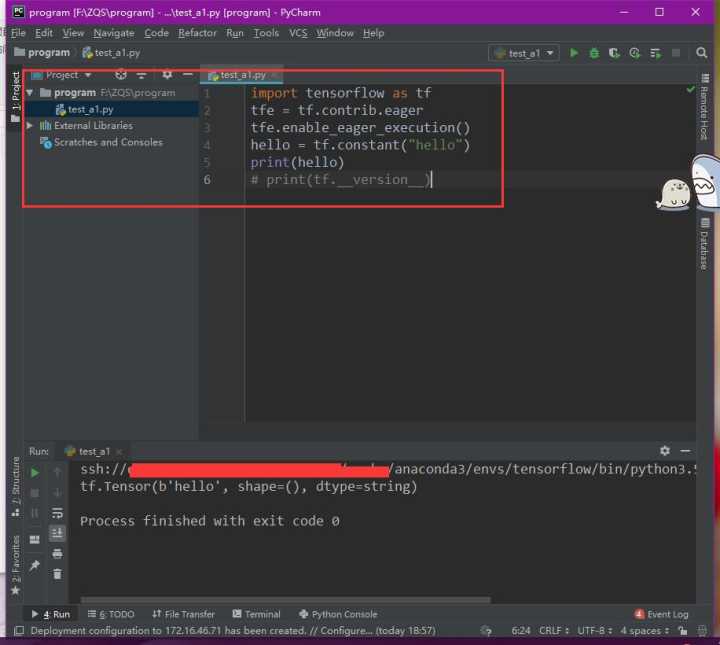Toggle soft-wrap in Run console
Image resolution: width=720 pixels, height=645 pixels.
[57, 513]
